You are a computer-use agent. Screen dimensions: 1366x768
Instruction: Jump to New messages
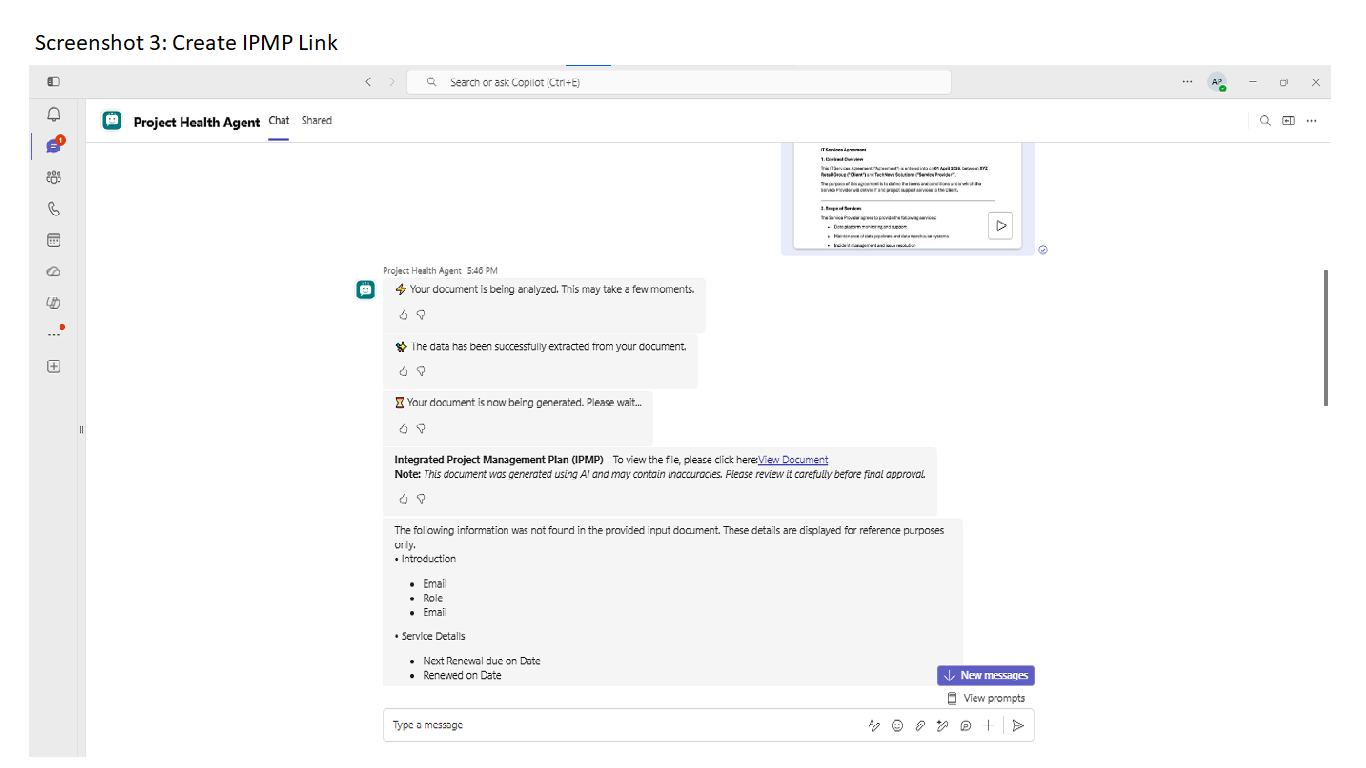pos(986,675)
